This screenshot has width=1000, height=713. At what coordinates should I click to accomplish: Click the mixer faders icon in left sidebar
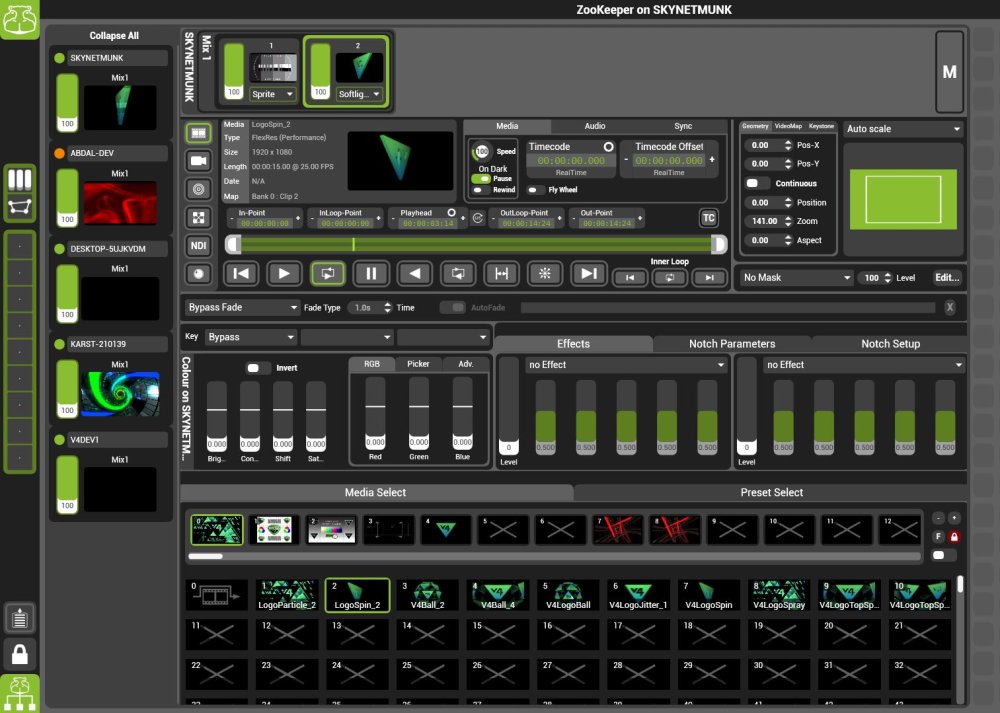[20, 180]
